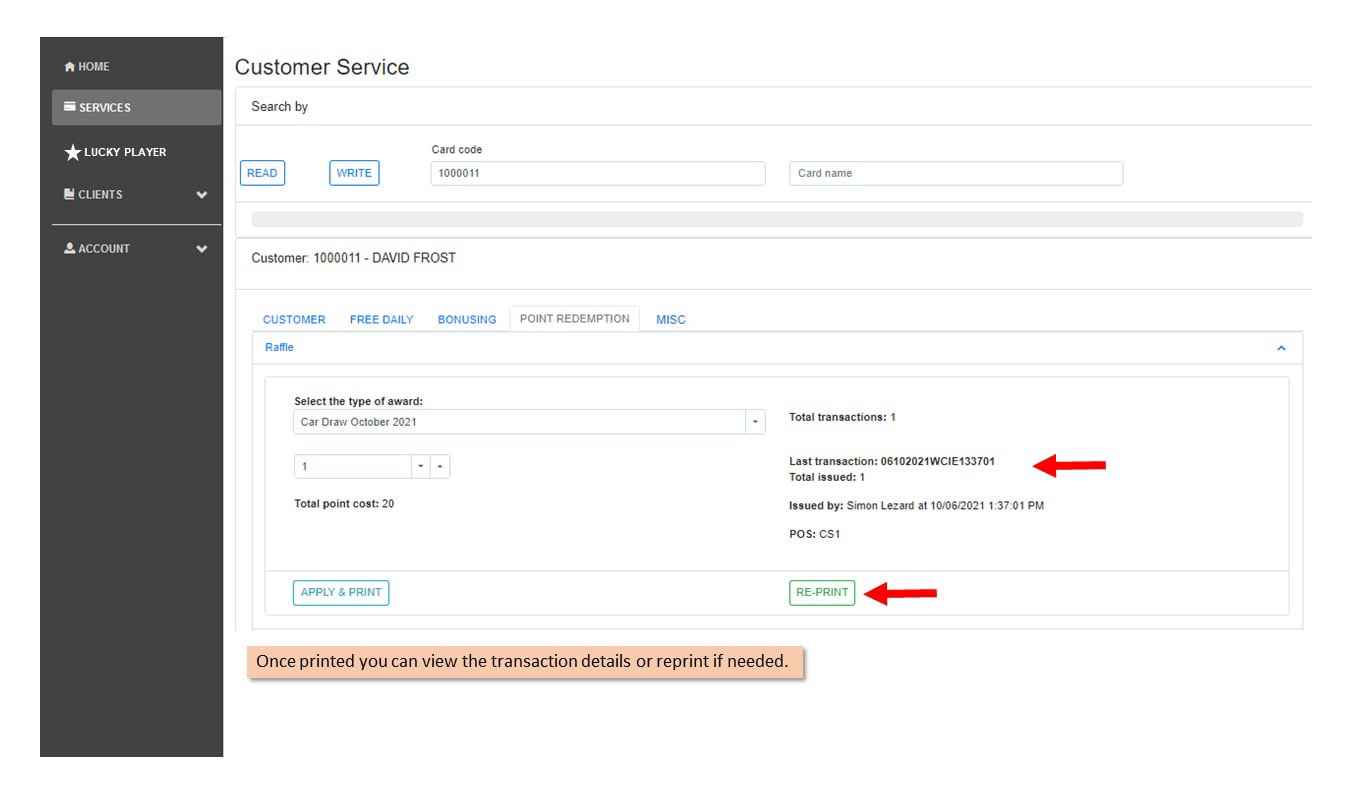Click the Clients book icon

(69, 194)
